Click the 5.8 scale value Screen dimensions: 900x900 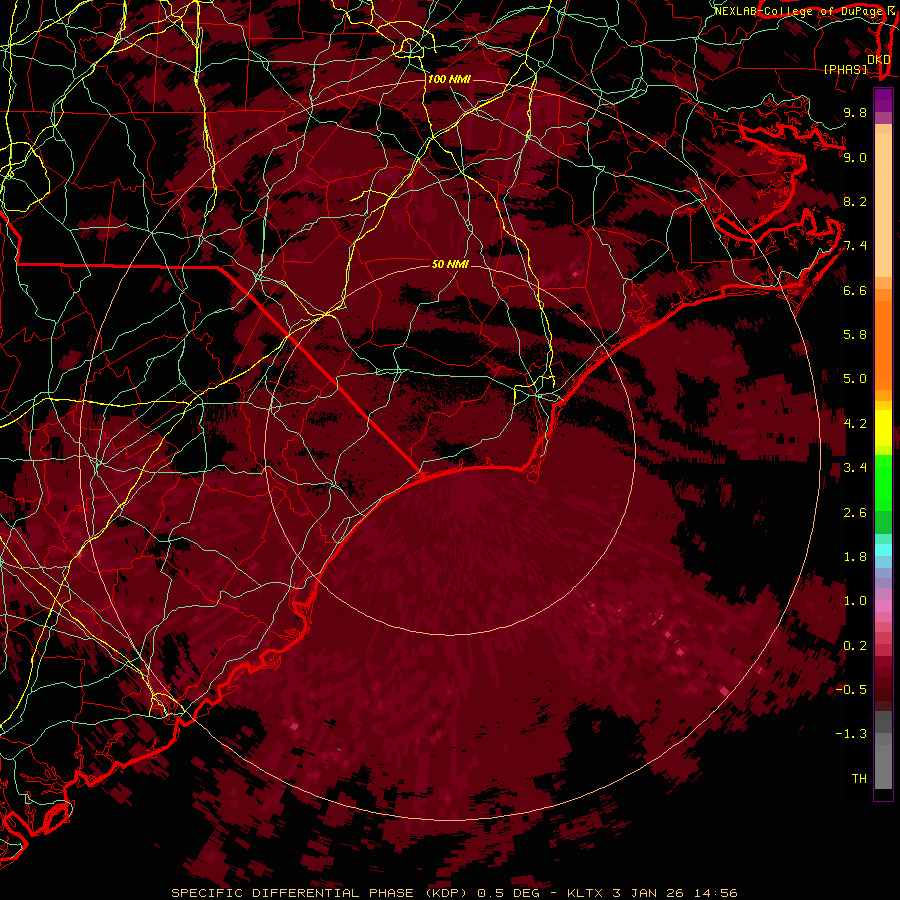tap(855, 335)
